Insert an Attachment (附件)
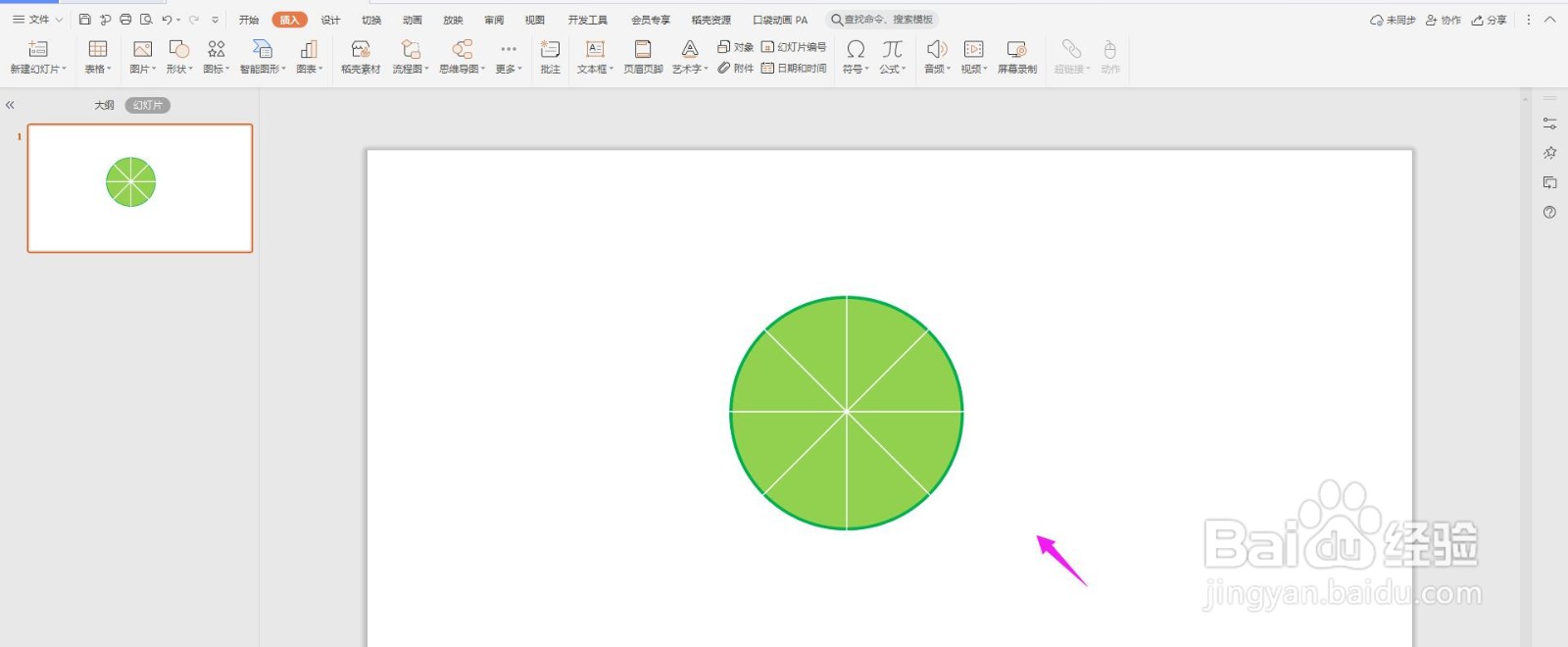 [x=735, y=68]
